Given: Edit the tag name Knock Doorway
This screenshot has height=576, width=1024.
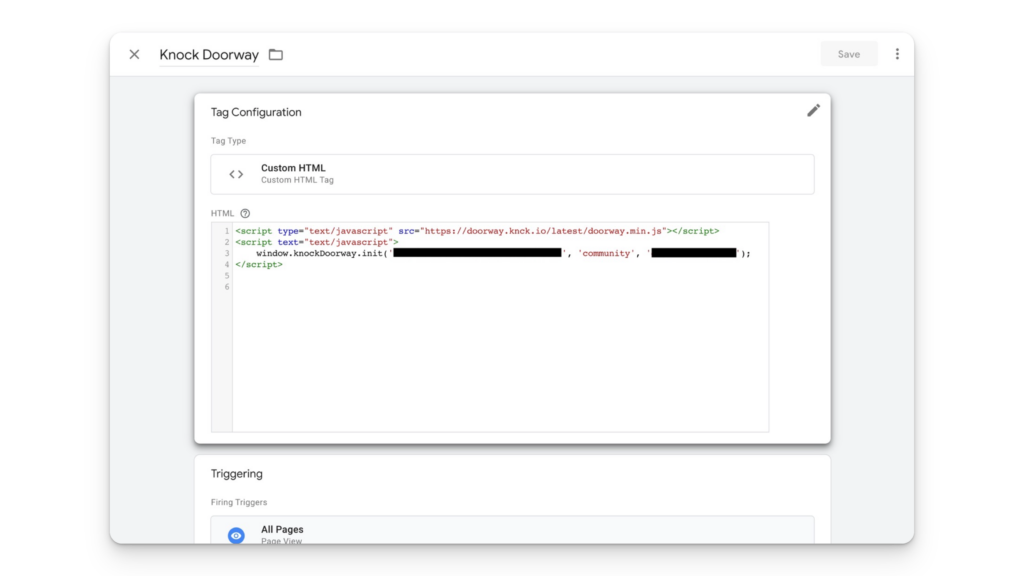Looking at the screenshot, I should [x=209, y=55].
